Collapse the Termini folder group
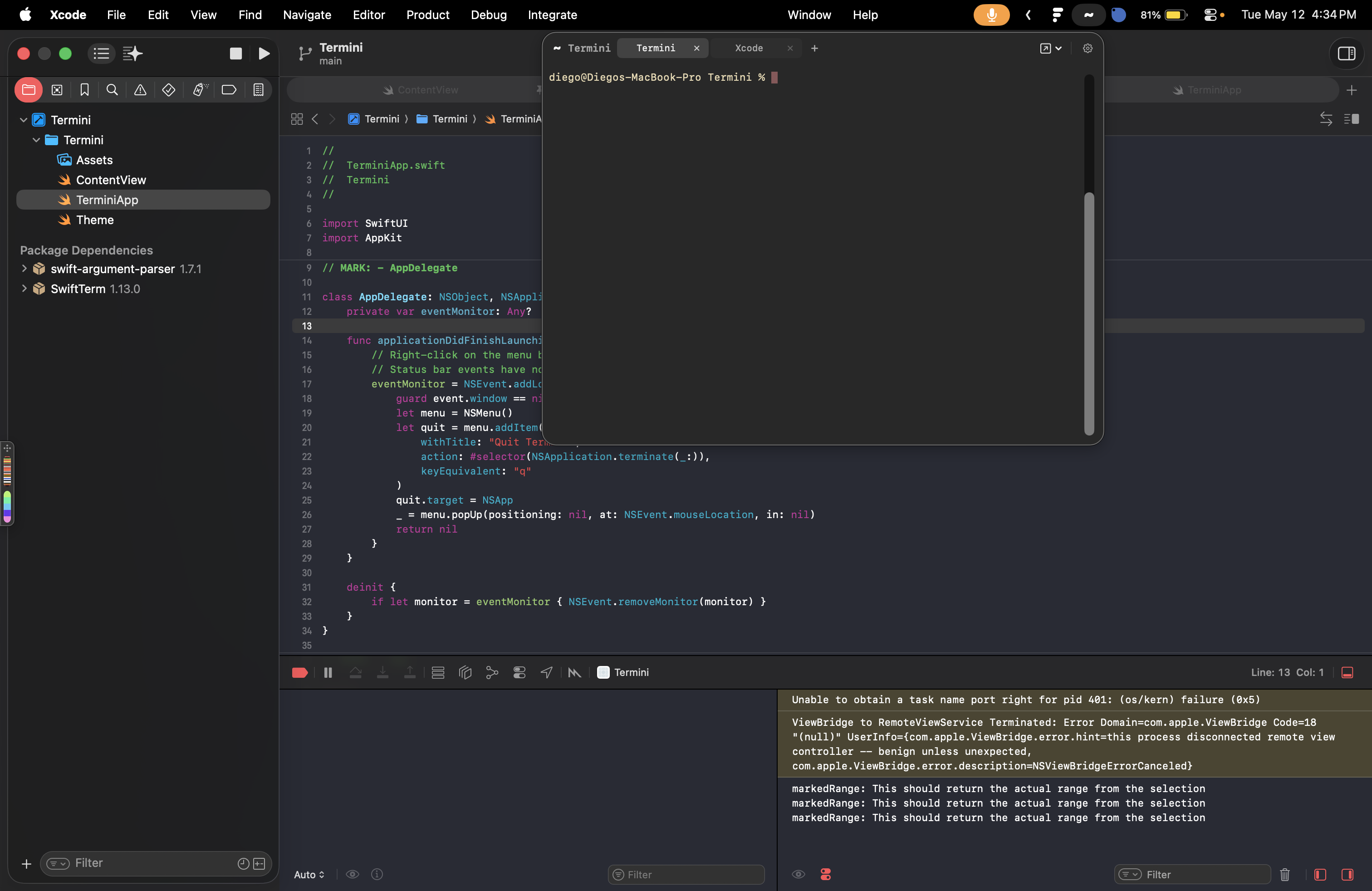 click(36, 140)
